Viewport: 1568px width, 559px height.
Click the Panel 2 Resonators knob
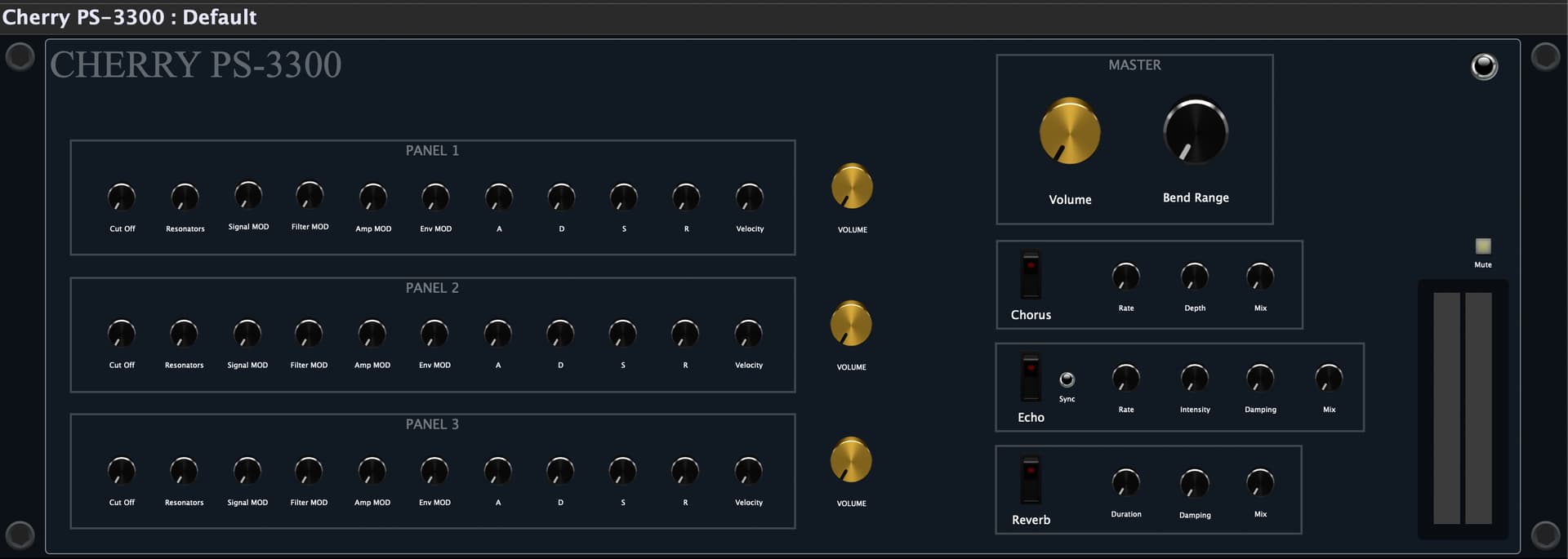[184, 333]
